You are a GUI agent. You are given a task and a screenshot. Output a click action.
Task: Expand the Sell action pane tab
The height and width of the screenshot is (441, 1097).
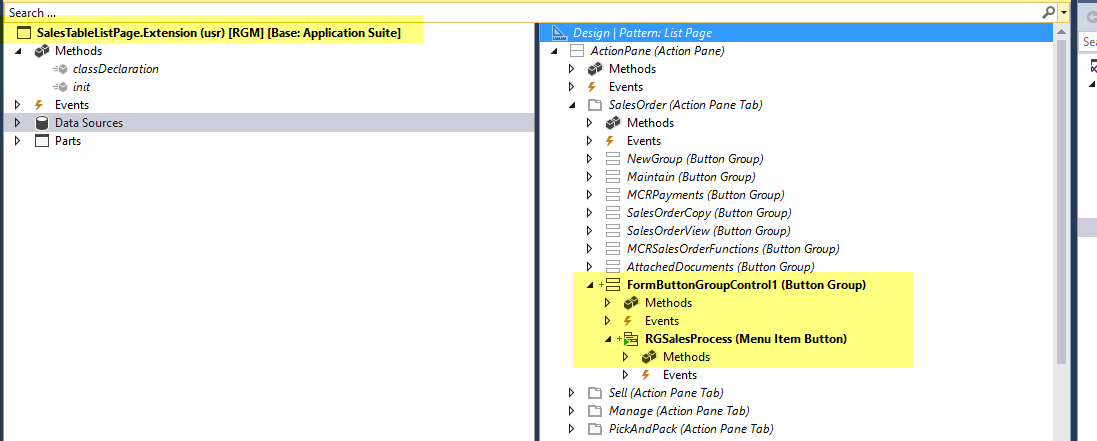(571, 393)
